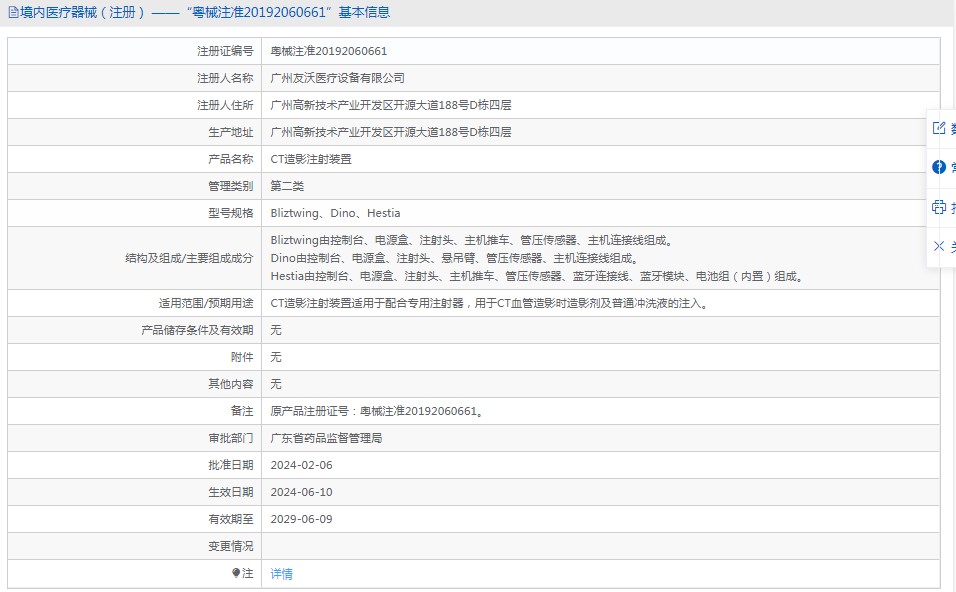Click the Hestia composition description line
Screen dimensions: 956x592
coord(537,276)
